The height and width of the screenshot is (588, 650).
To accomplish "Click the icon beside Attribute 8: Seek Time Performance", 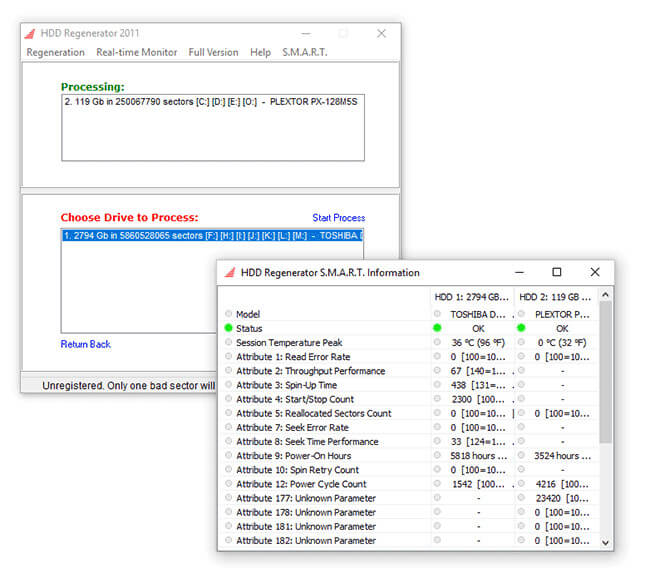I will (228, 441).
